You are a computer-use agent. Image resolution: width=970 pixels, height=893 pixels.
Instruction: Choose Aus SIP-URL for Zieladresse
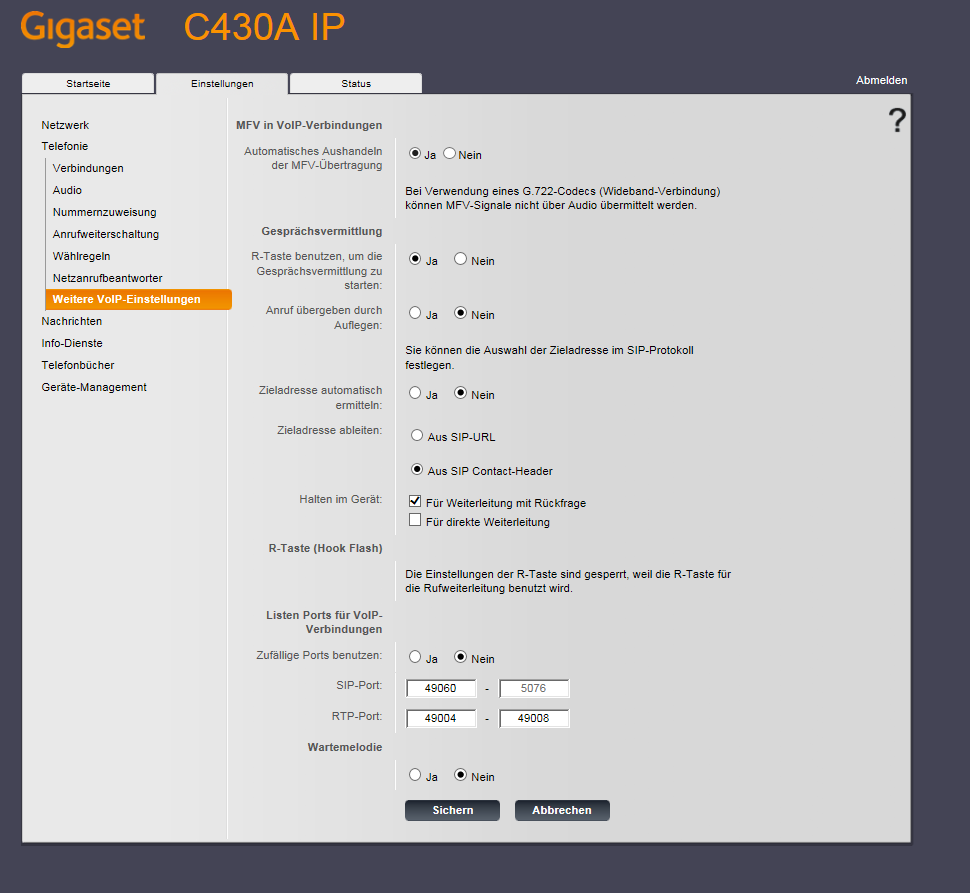pyautogui.click(x=417, y=435)
